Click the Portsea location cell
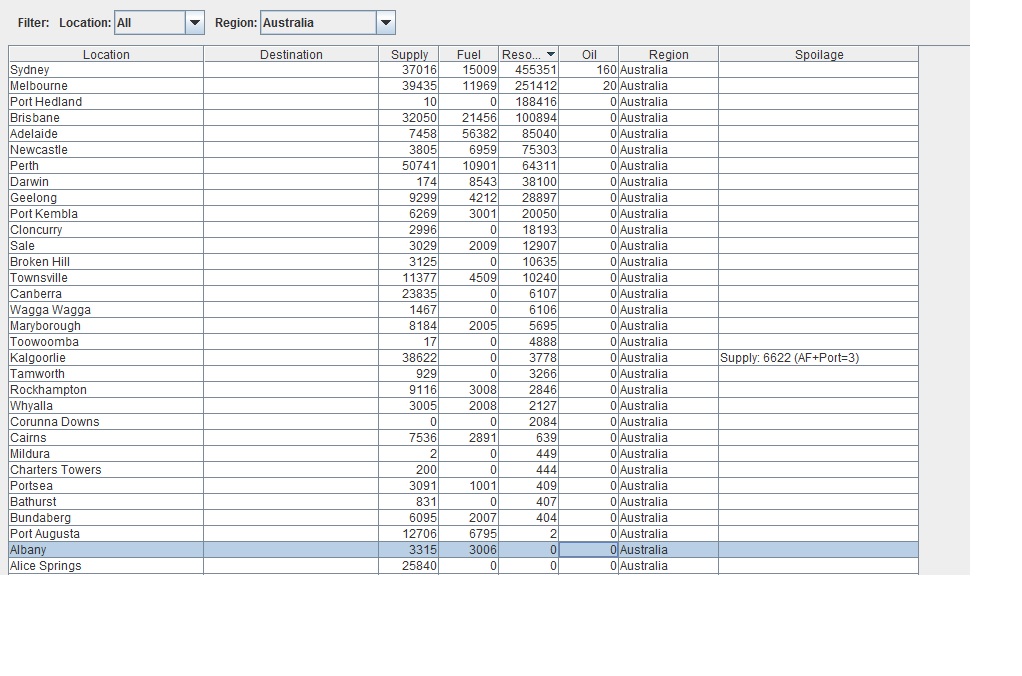The height and width of the screenshot is (676, 1022). [106, 486]
